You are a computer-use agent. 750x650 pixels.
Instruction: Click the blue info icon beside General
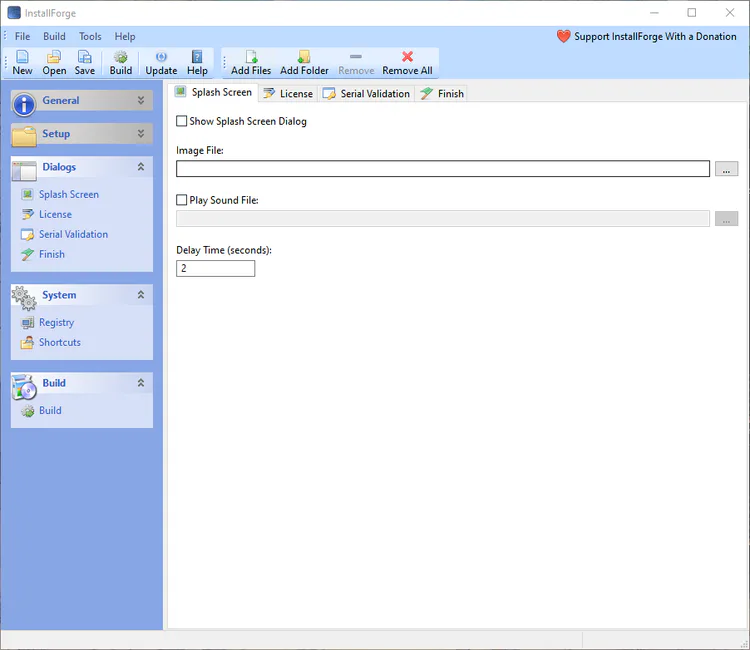click(23, 104)
